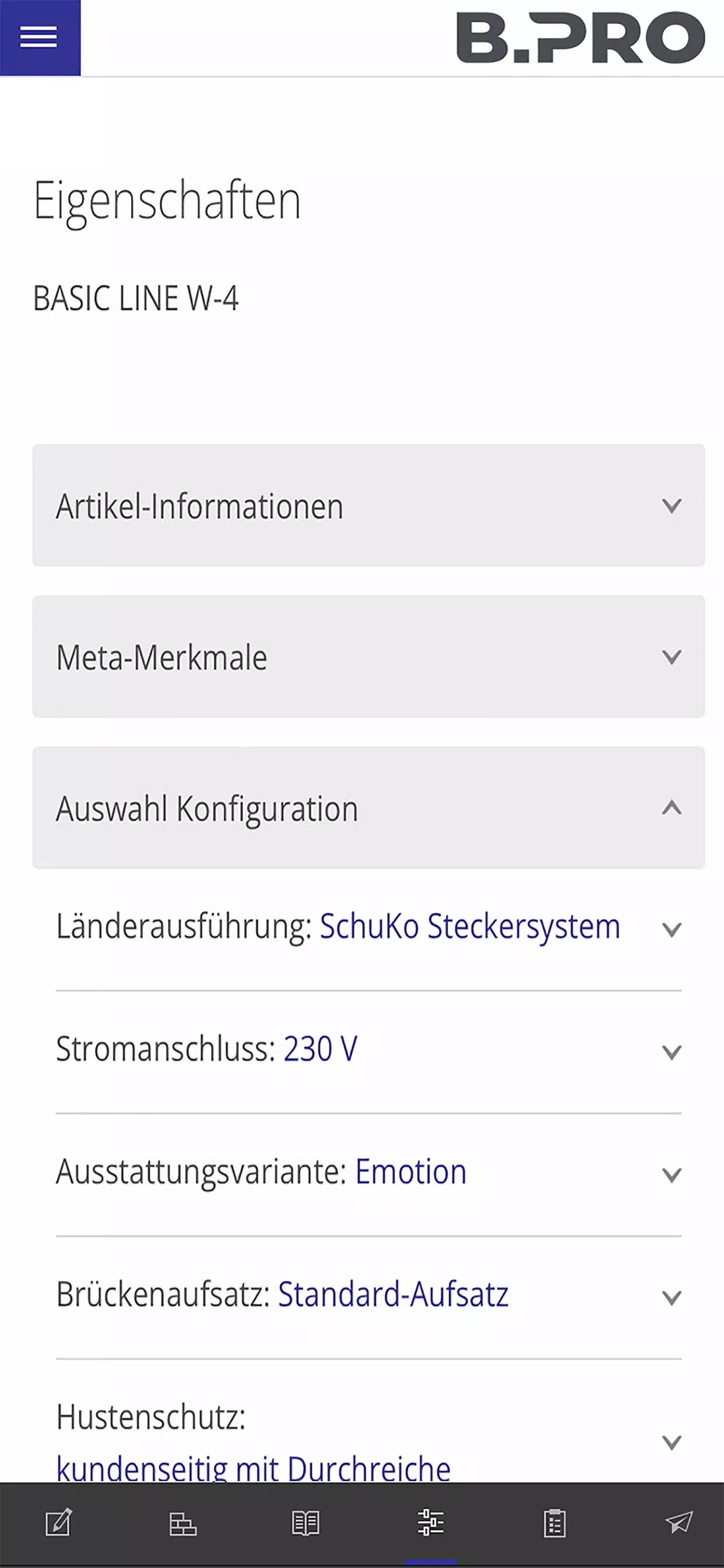Open the catalog book icon in bottom bar
This screenshot has height=1568, width=724.
pos(305,1523)
